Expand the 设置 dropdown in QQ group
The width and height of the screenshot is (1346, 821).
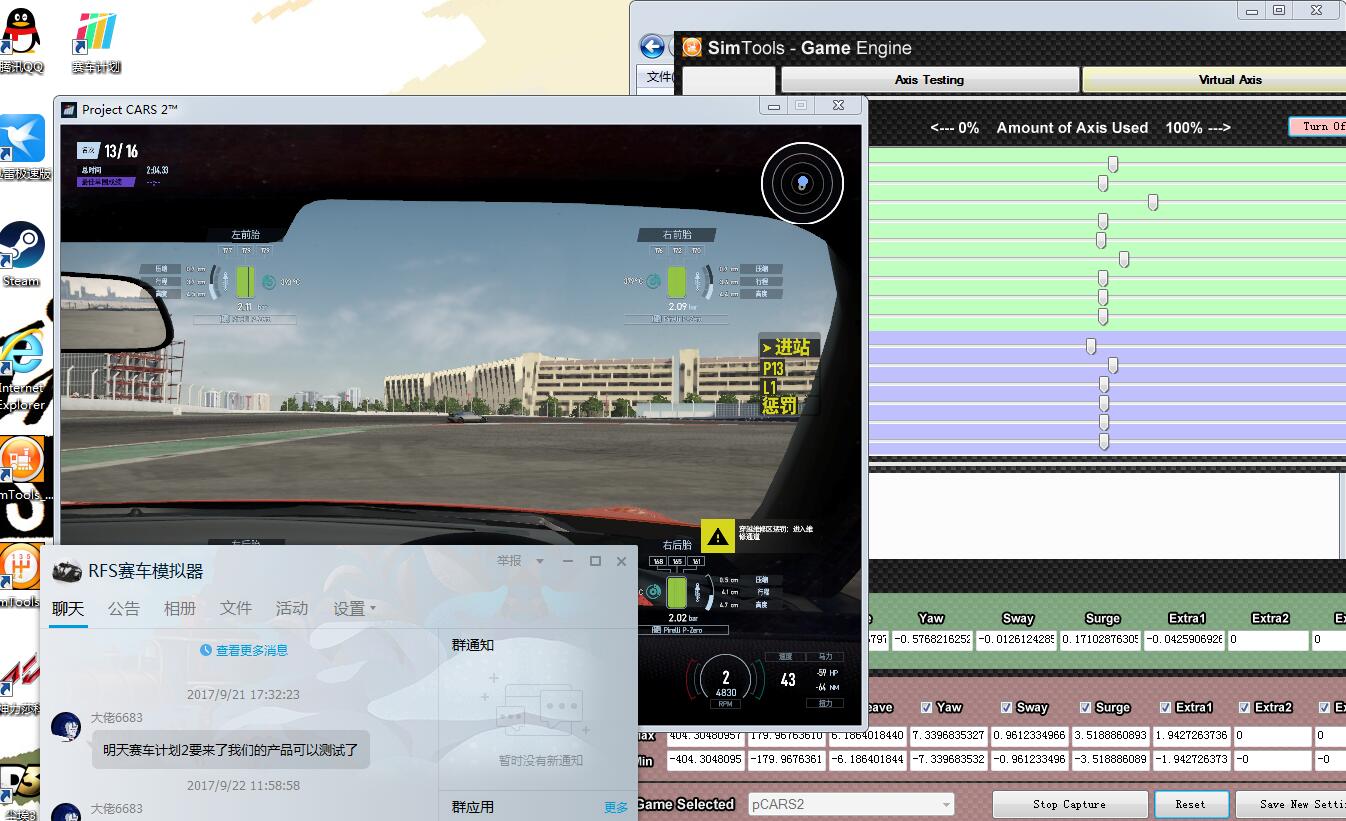pyautogui.click(x=354, y=608)
